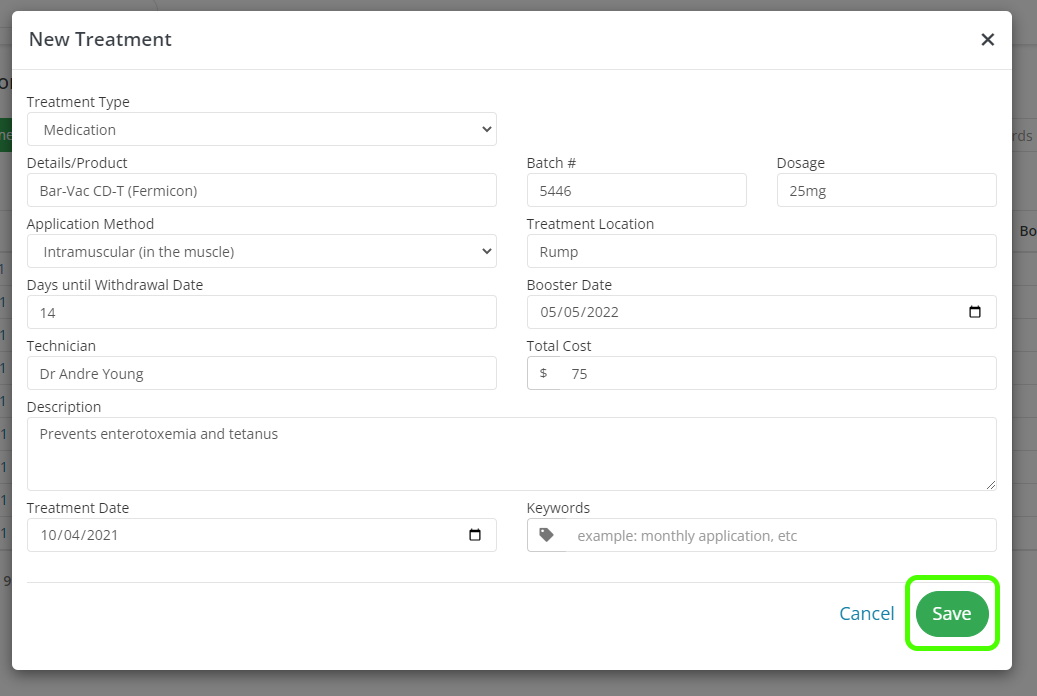Click the dollar sign in Total Cost
The width and height of the screenshot is (1037, 696).
click(x=544, y=373)
